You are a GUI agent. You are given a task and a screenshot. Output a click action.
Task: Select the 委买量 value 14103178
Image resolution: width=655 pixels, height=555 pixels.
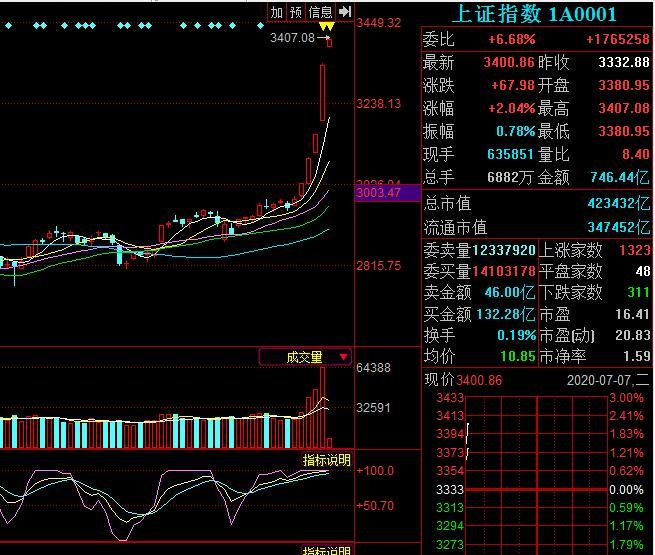[x=504, y=271]
